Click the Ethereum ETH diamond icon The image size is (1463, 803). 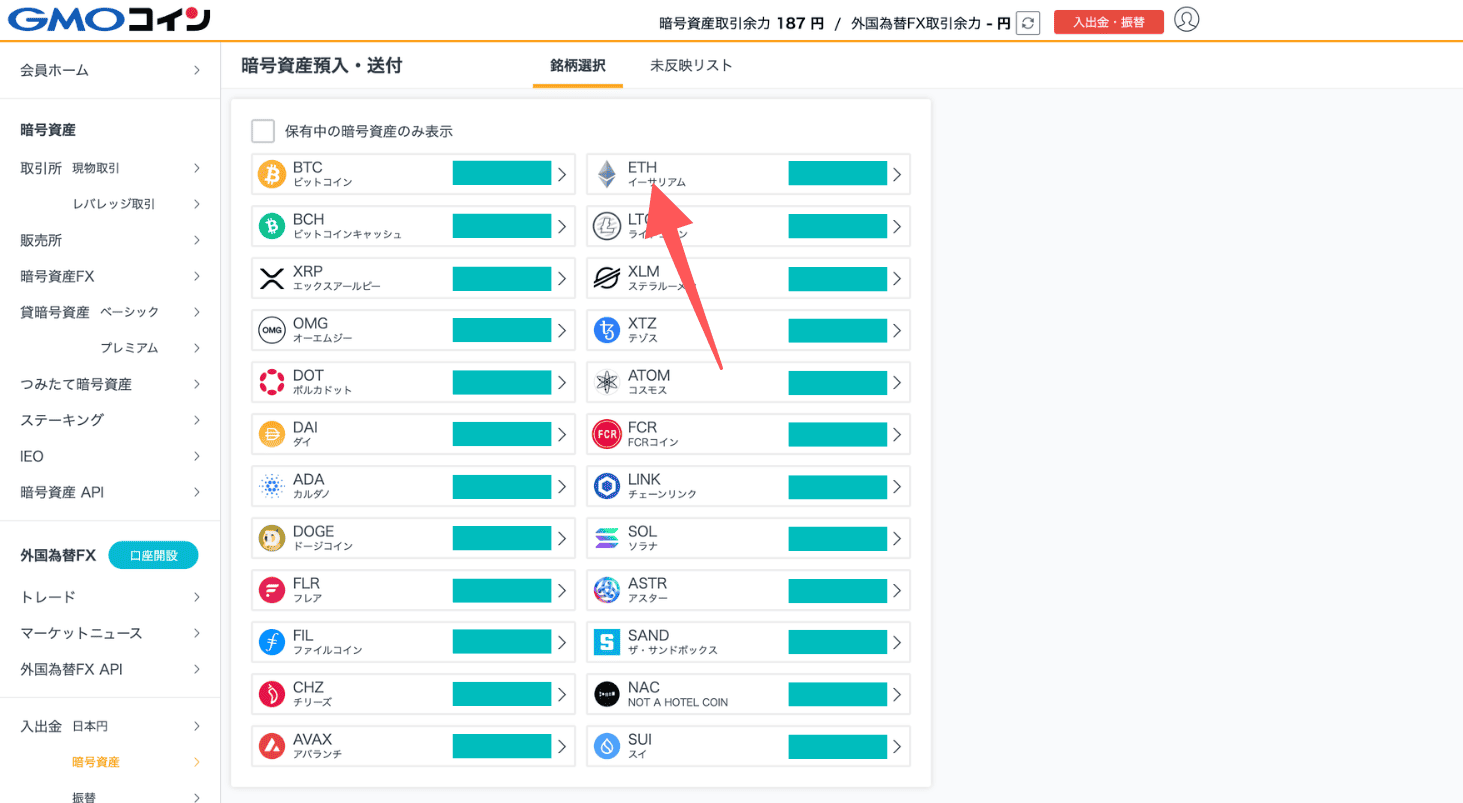[607, 174]
